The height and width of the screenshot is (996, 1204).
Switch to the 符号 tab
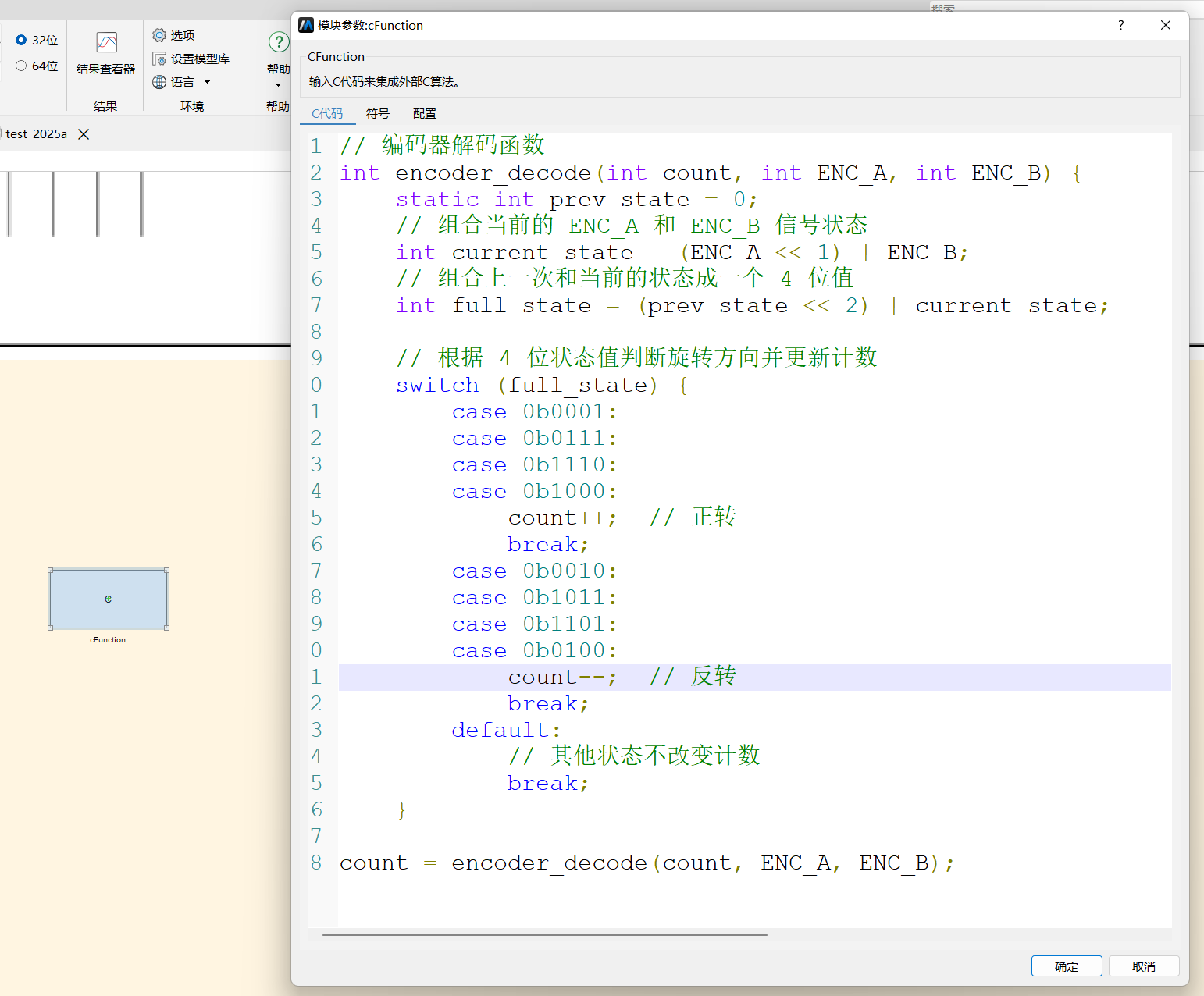tap(378, 114)
